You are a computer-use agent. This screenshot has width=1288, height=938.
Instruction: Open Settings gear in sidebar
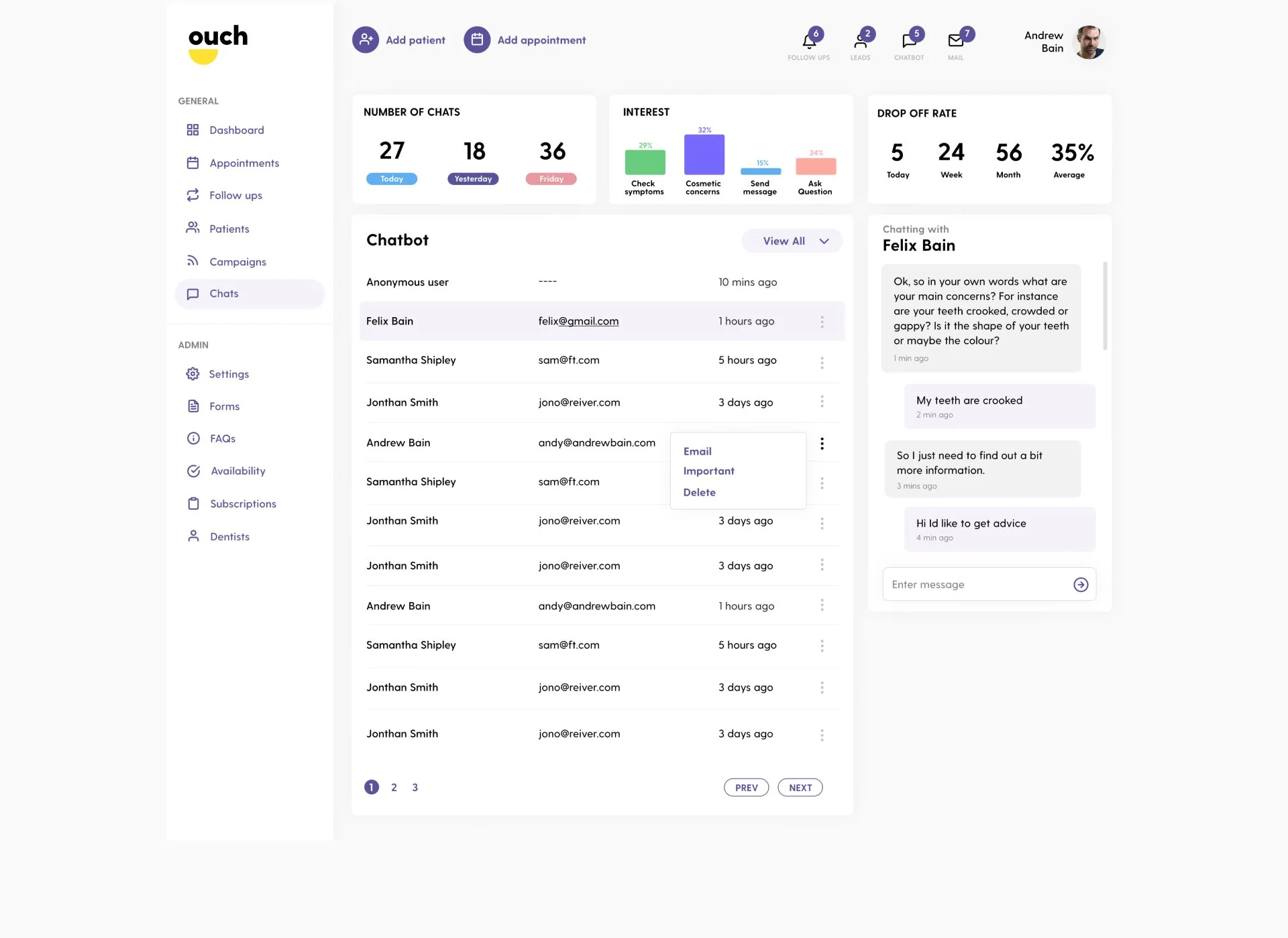pos(193,374)
